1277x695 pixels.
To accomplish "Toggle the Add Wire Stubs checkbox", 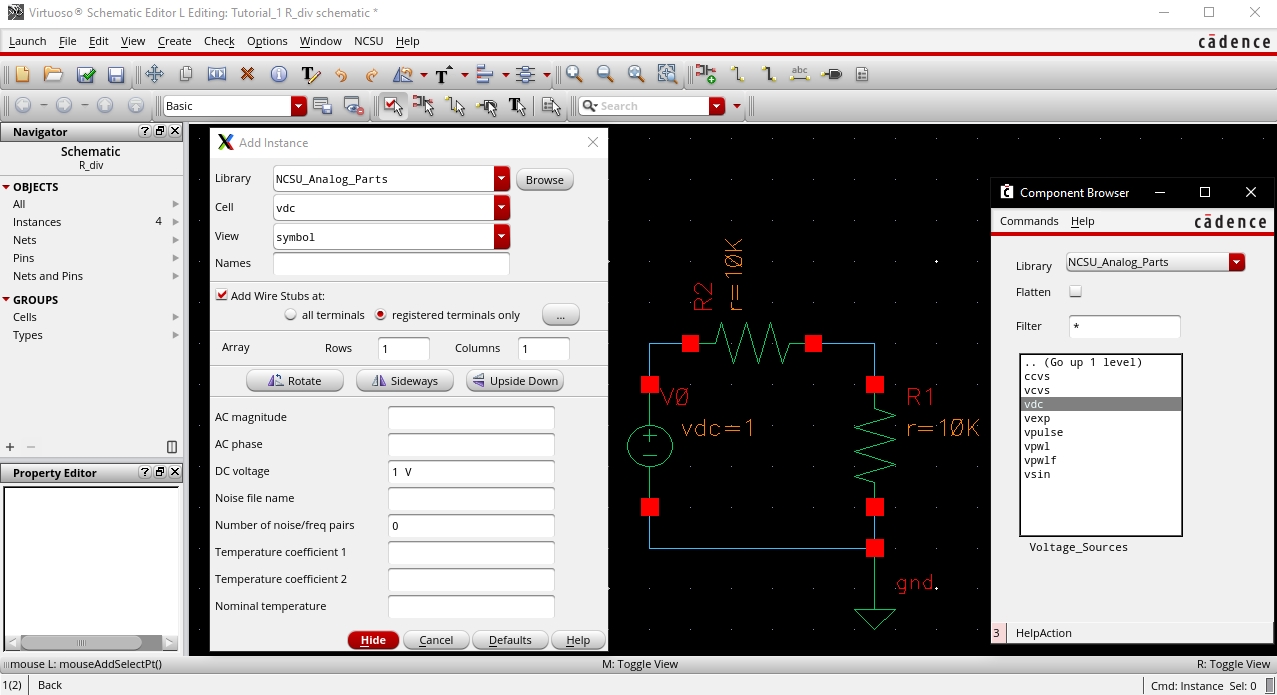I will (x=222, y=296).
